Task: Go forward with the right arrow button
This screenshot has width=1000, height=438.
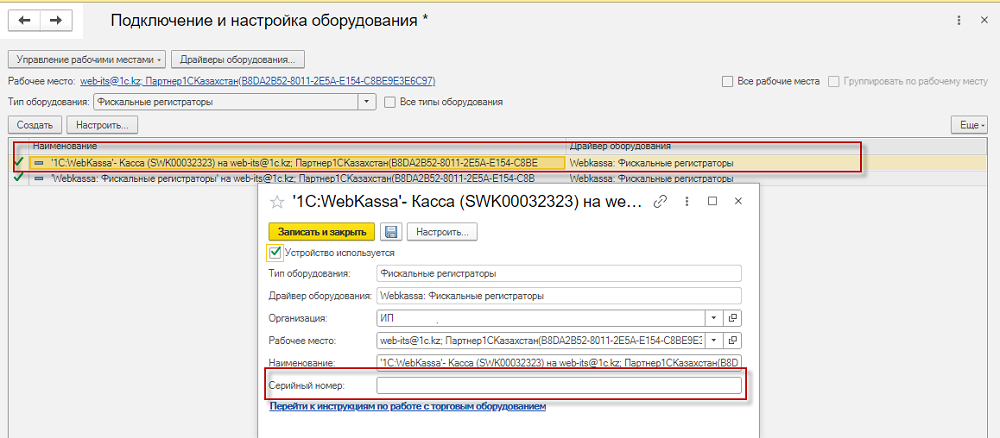Action: coord(56,20)
